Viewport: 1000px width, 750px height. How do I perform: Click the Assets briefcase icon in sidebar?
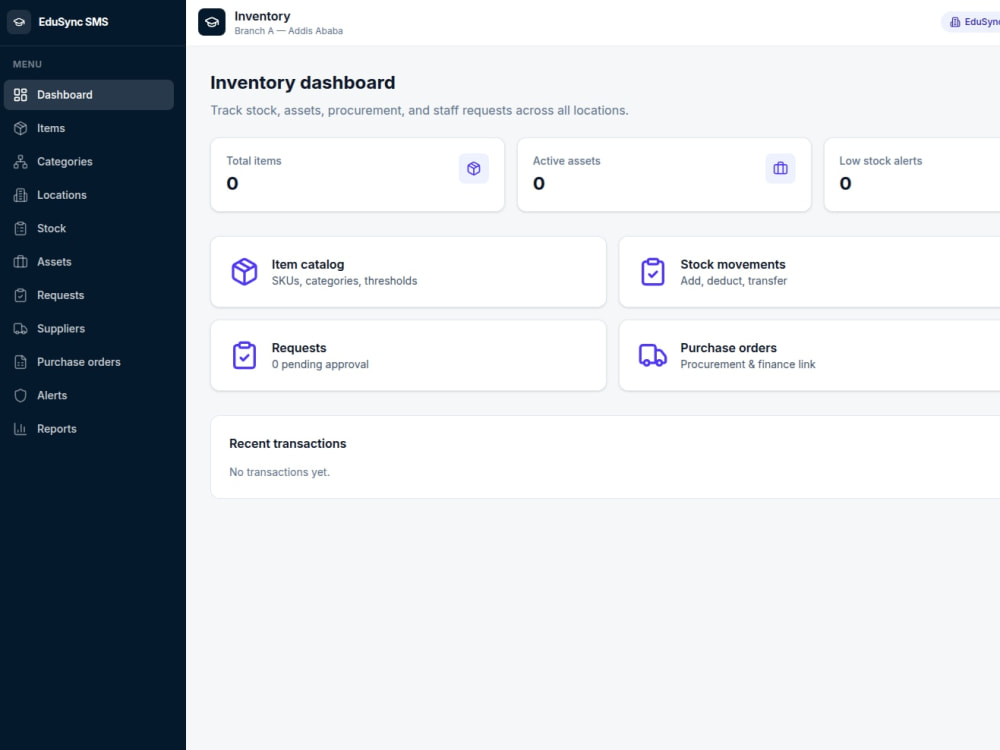[20, 262]
